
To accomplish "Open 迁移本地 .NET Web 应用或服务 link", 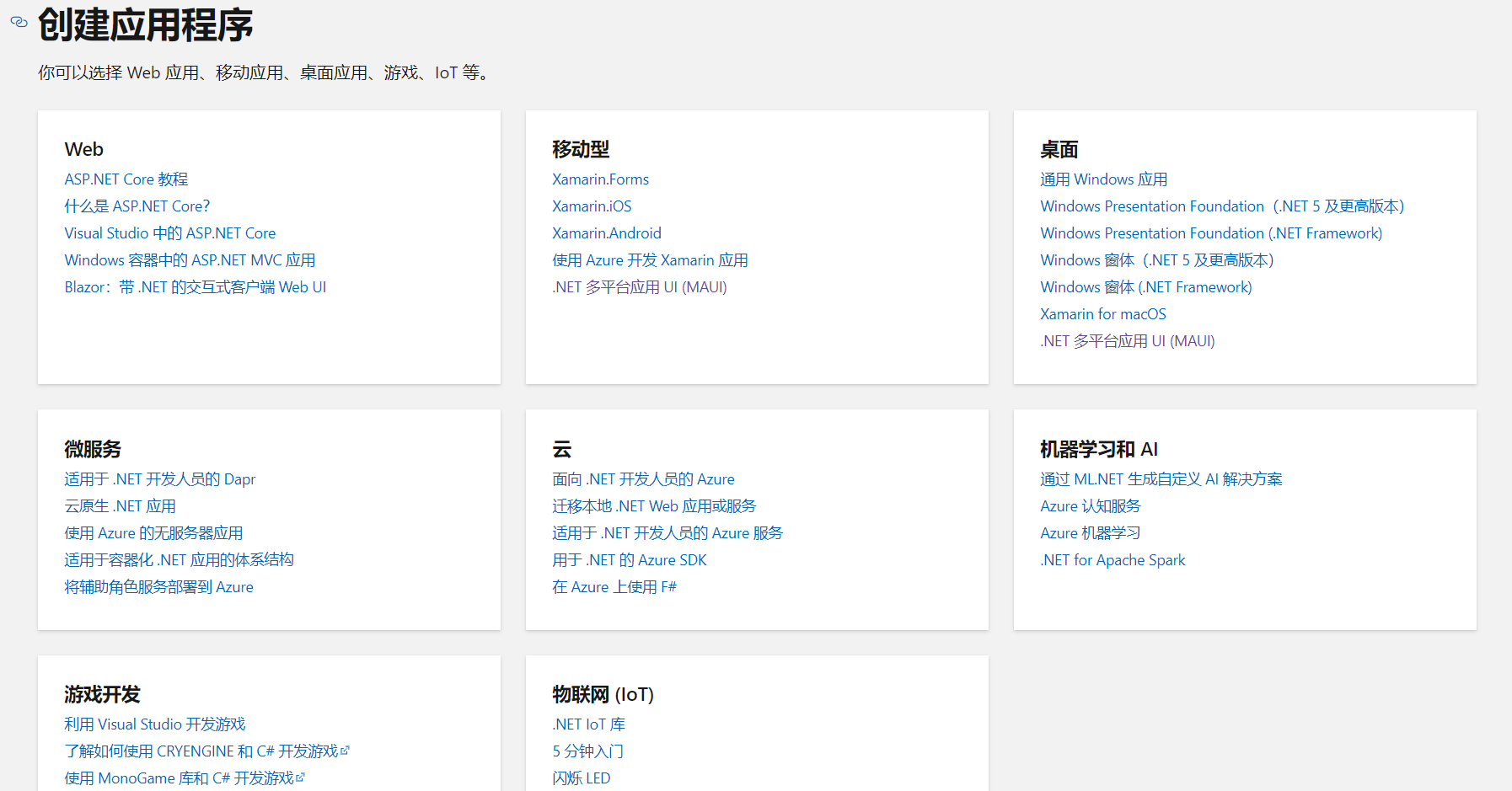I will pyautogui.click(x=654, y=506).
